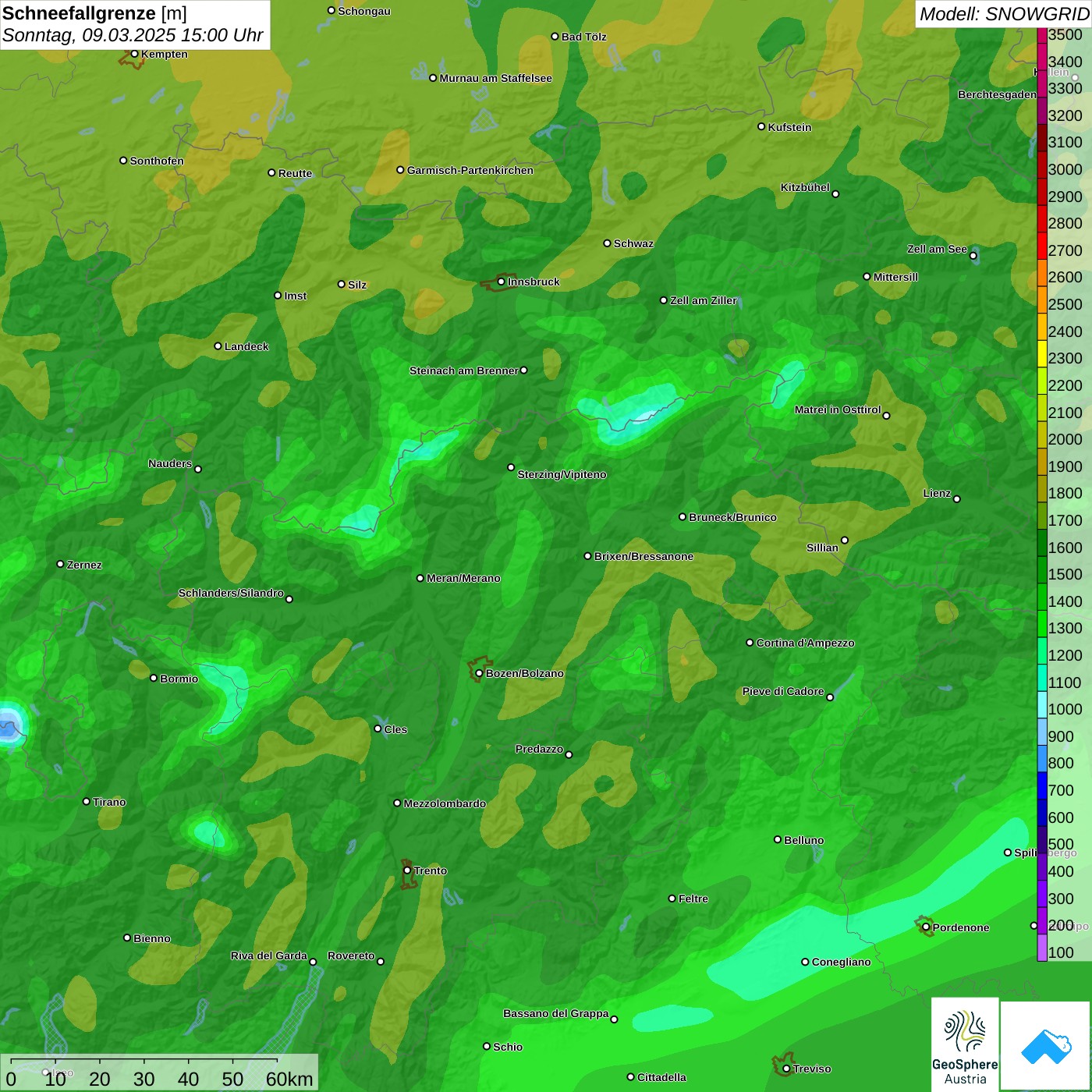
Task: Click the 'Pieve di Cadore' label
Action: (x=783, y=691)
